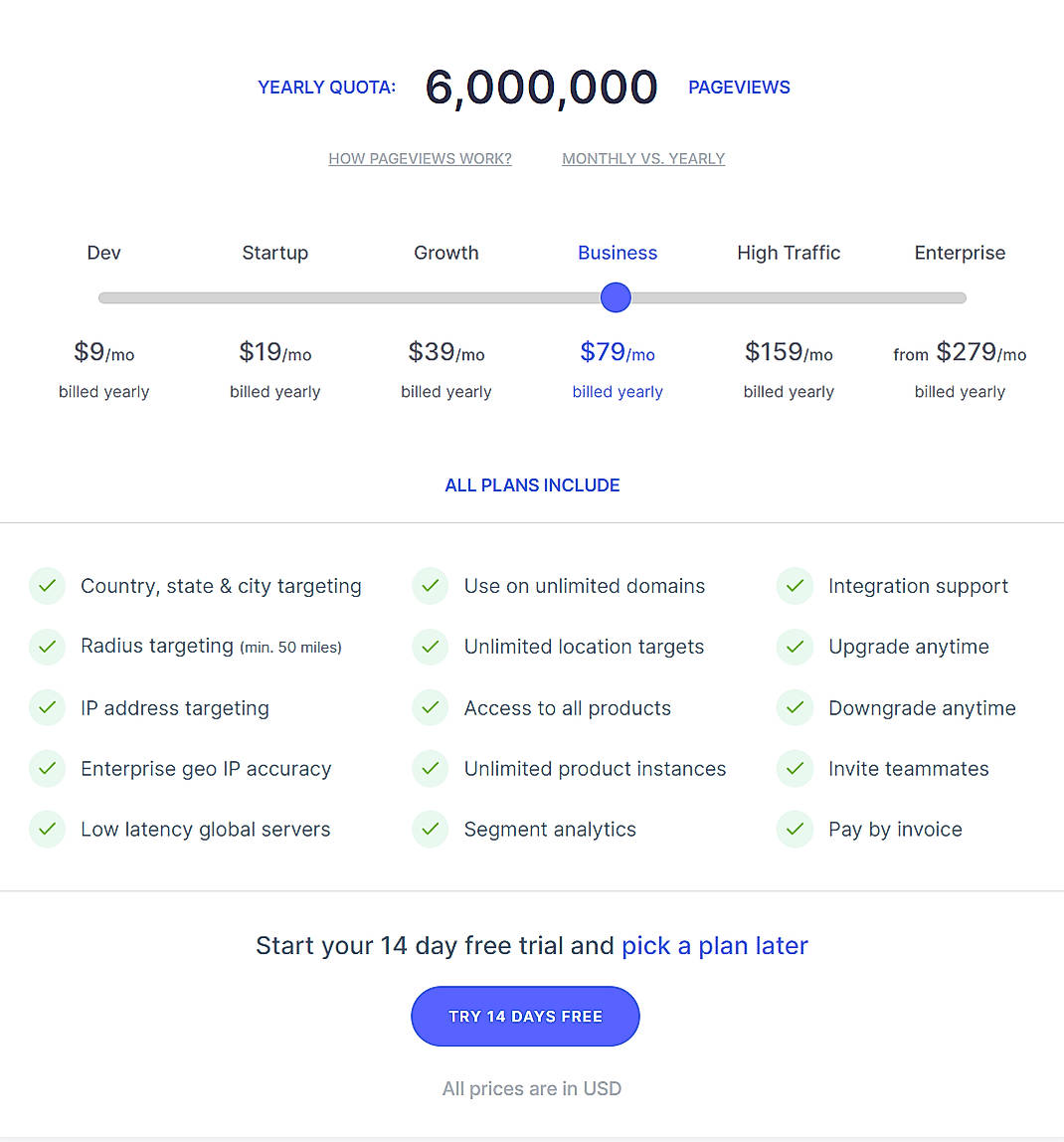Open the MONTHLY VS. YEARLY comparison link
This screenshot has height=1142, width=1064.
(x=642, y=158)
